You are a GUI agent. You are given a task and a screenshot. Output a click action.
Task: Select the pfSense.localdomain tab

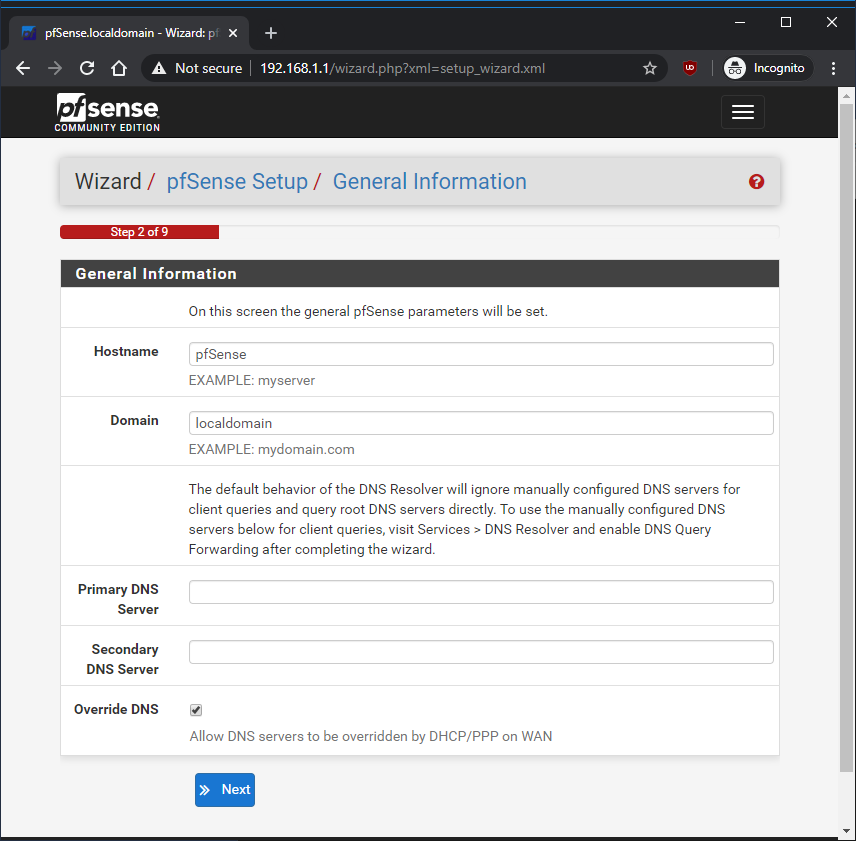tap(129, 33)
